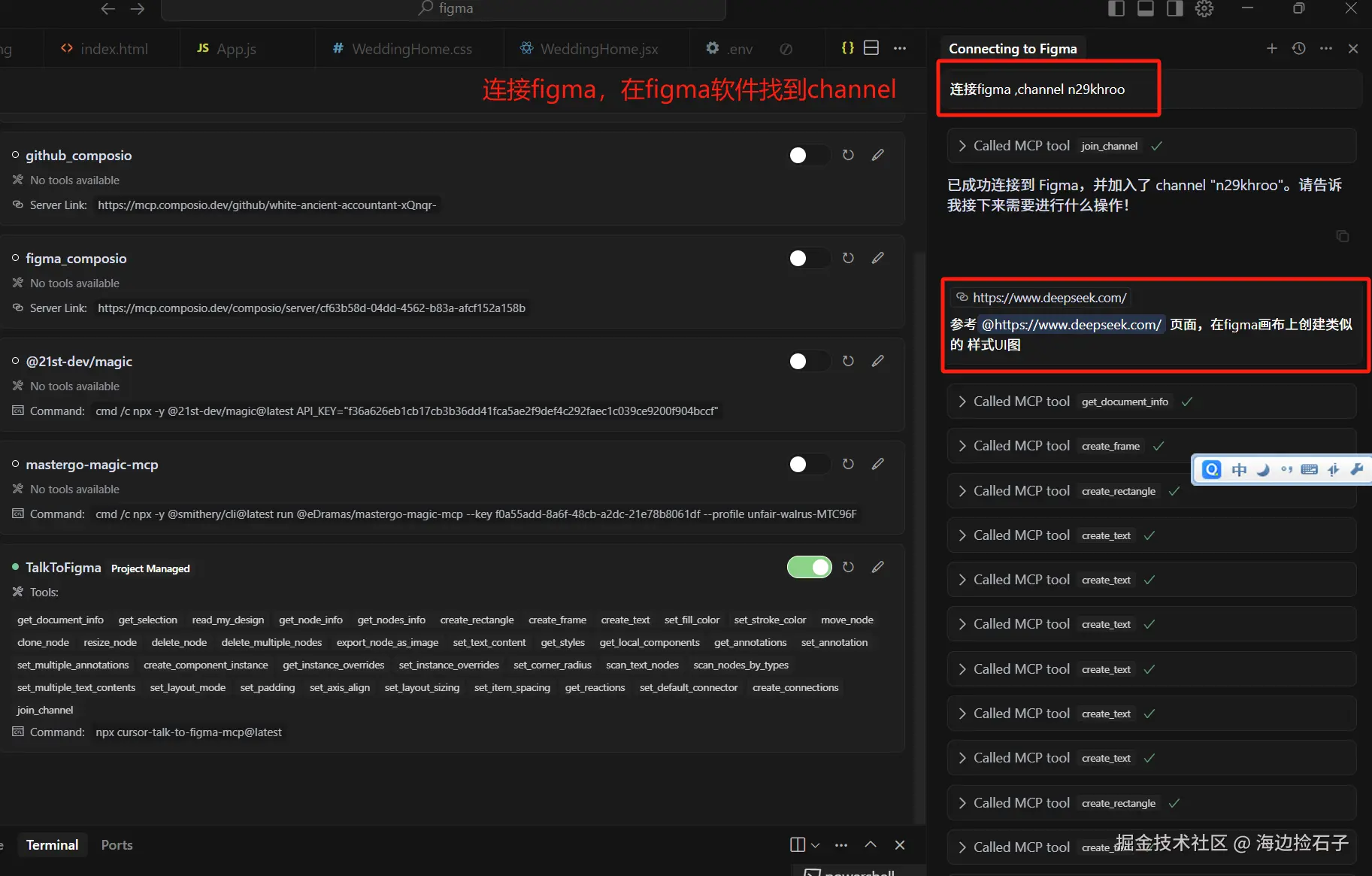Viewport: 1372px width, 876px height.
Task: Switch to WeddingHome.css tab
Action: [x=410, y=49]
